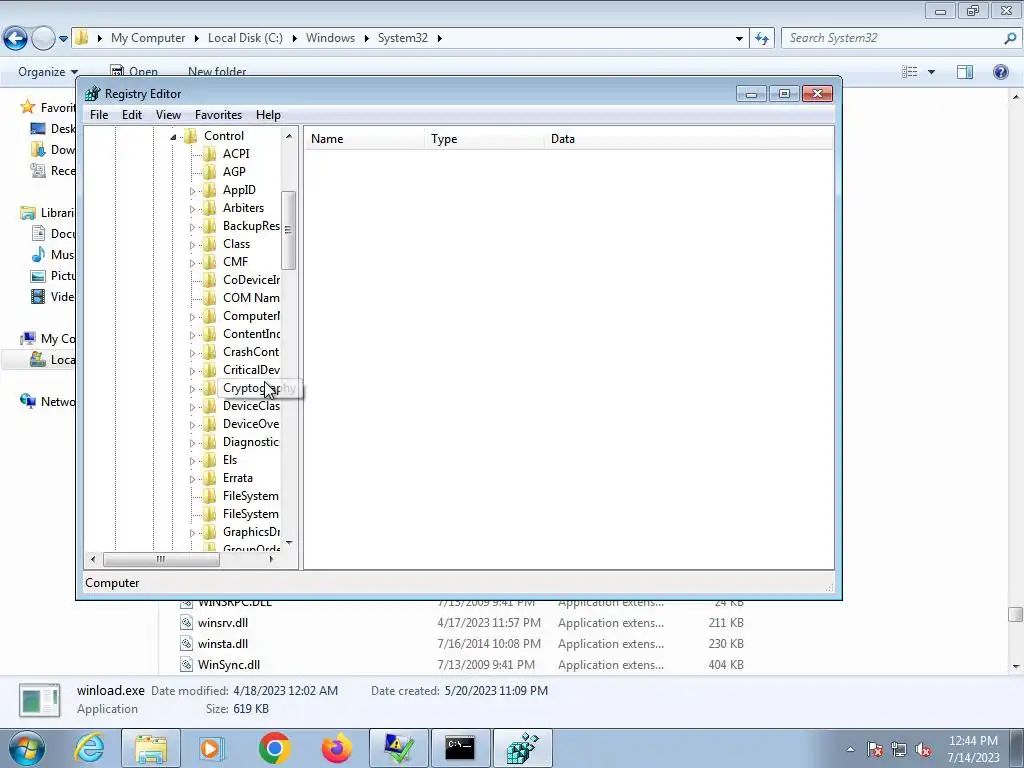Expand the Els registry key
The height and width of the screenshot is (768, 1024).
tap(192, 461)
